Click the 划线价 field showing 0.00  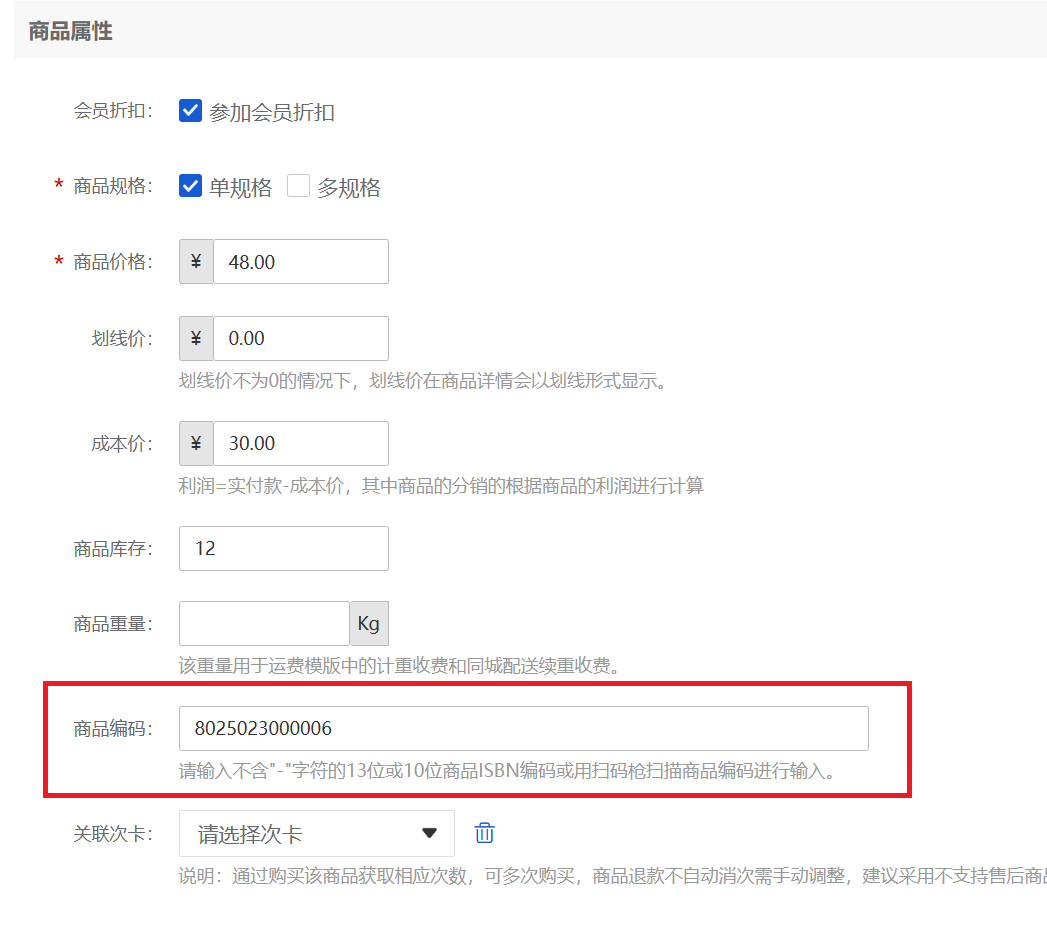(x=300, y=339)
